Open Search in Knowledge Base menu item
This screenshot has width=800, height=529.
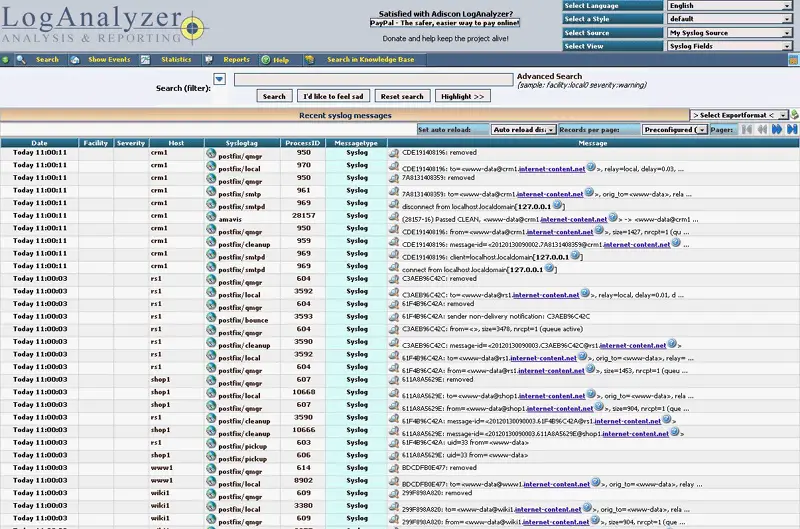pyautogui.click(x=370, y=60)
